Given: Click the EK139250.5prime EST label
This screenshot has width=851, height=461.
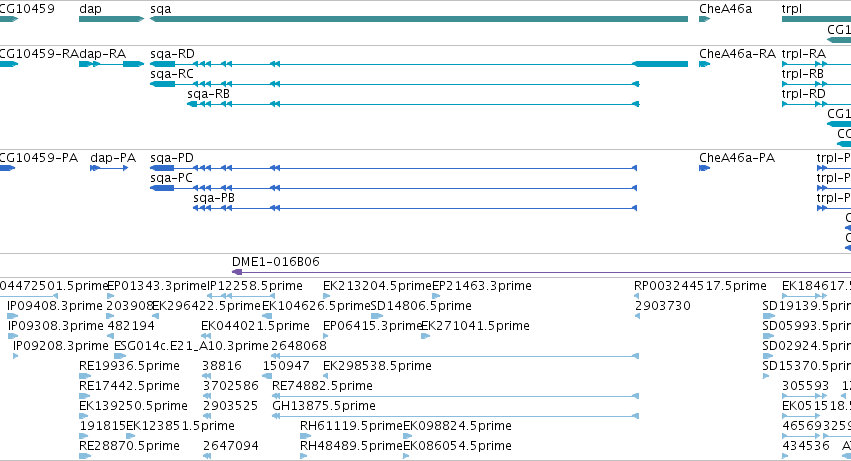Looking at the screenshot, I should pyautogui.click(x=134, y=406).
